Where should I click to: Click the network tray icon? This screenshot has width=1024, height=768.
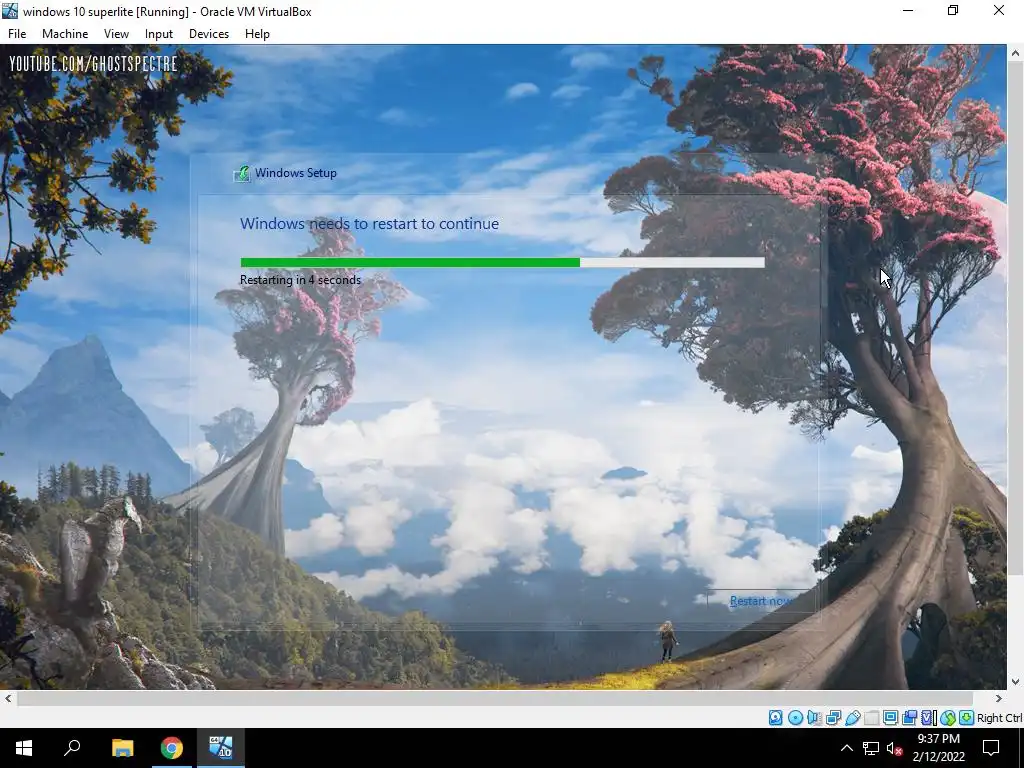[871, 748]
